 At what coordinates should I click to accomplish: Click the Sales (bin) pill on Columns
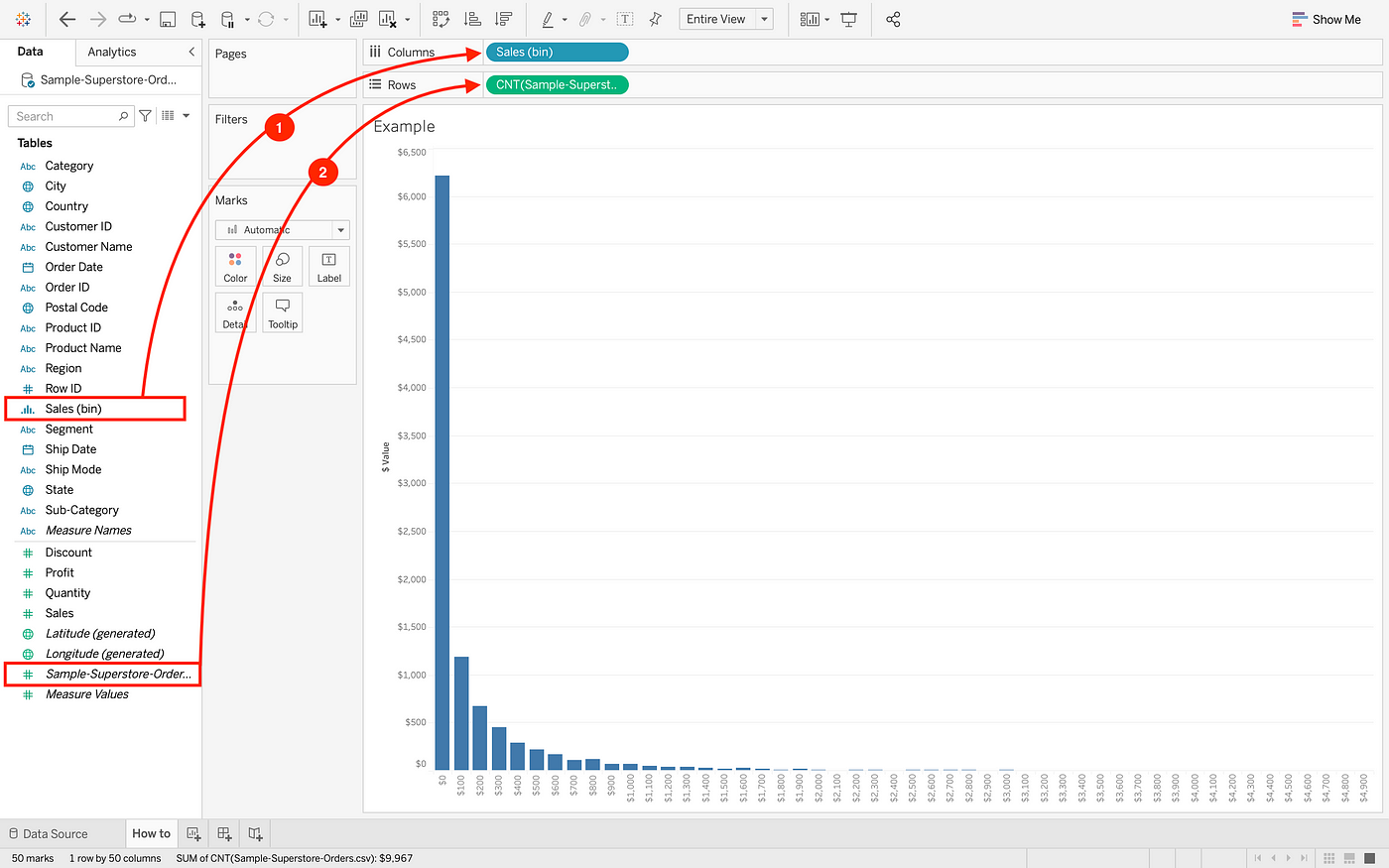tap(557, 52)
